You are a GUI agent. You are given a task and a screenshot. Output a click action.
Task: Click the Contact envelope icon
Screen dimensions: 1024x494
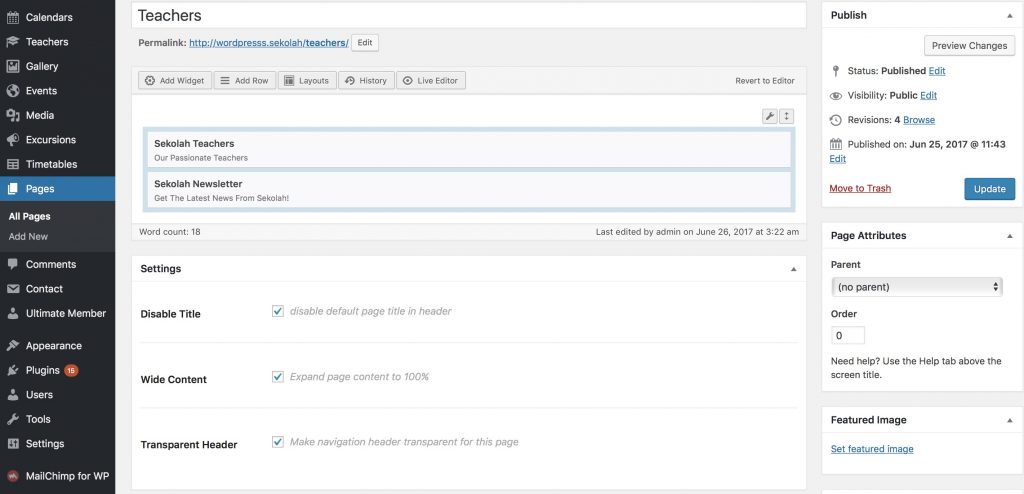pos(12,289)
